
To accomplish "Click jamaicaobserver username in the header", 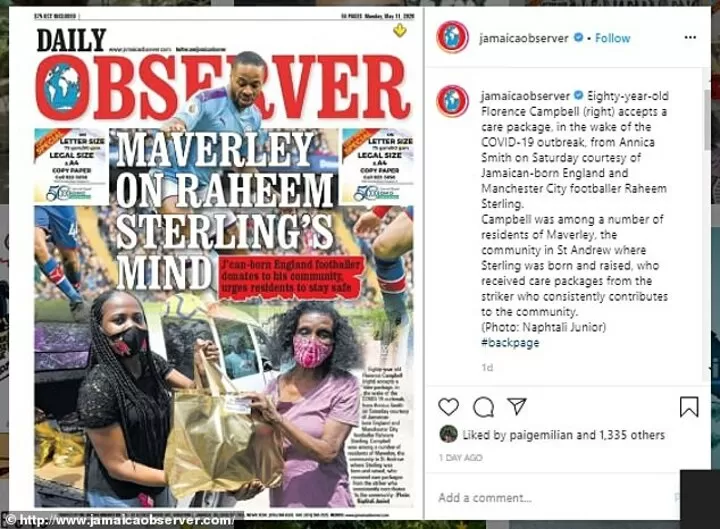I will point(523,38).
